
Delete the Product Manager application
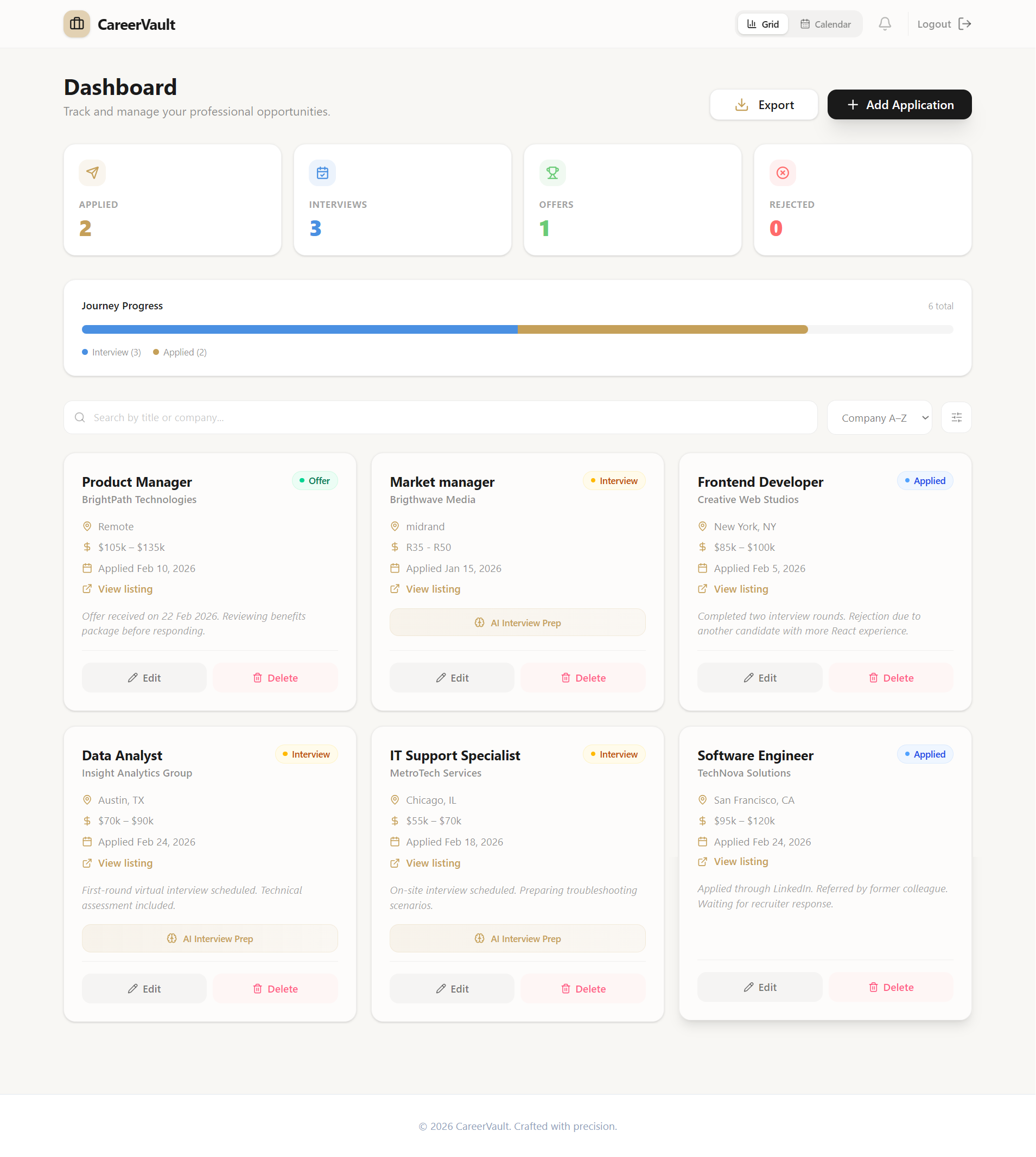coord(276,678)
